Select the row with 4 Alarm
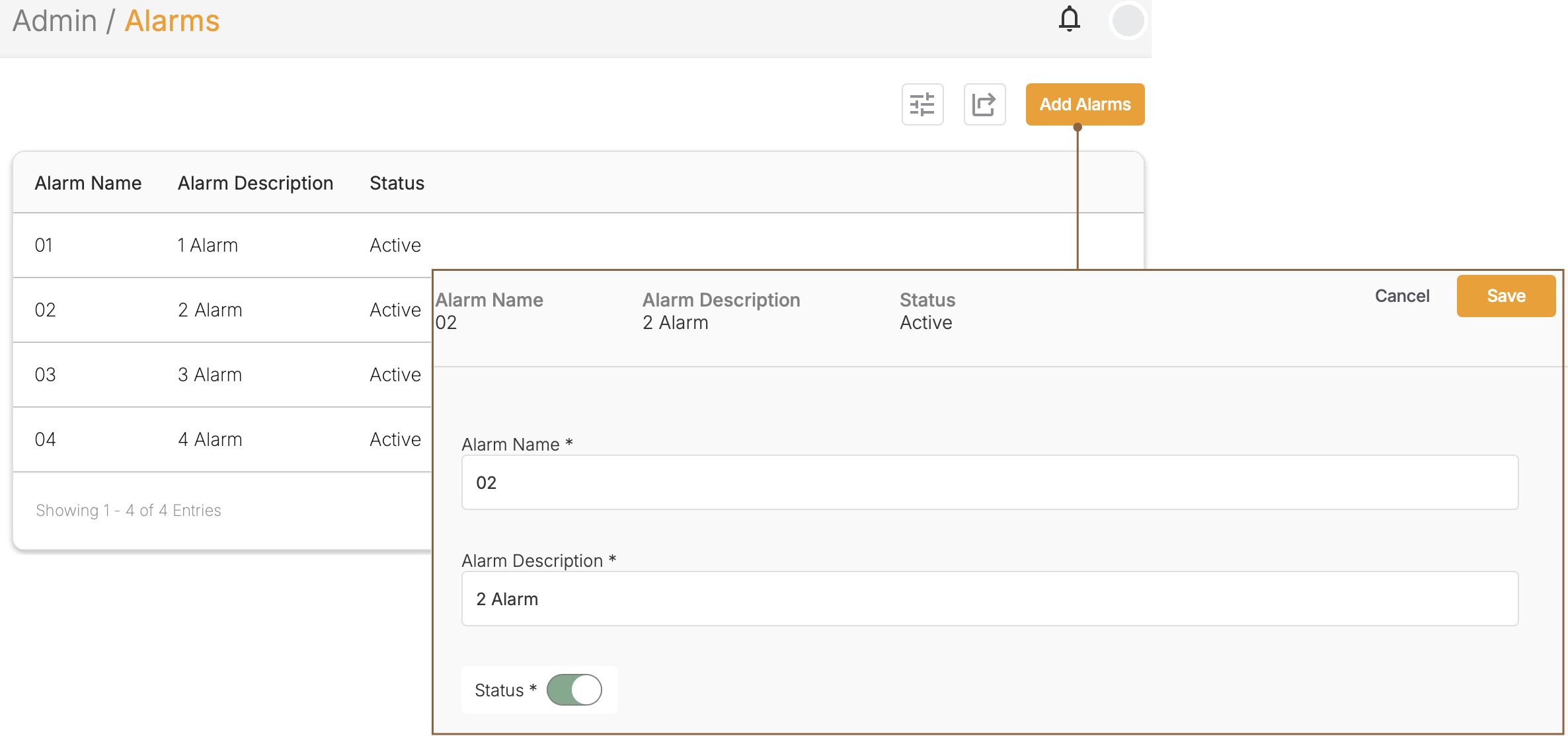 coord(210,439)
